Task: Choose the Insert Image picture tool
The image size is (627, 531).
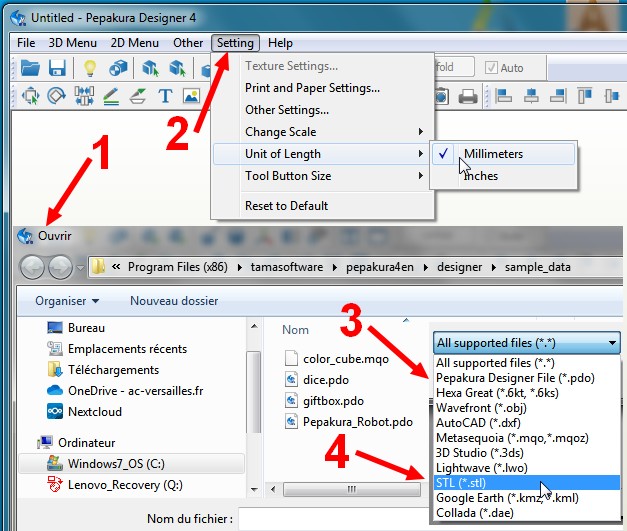Action: click(192, 96)
